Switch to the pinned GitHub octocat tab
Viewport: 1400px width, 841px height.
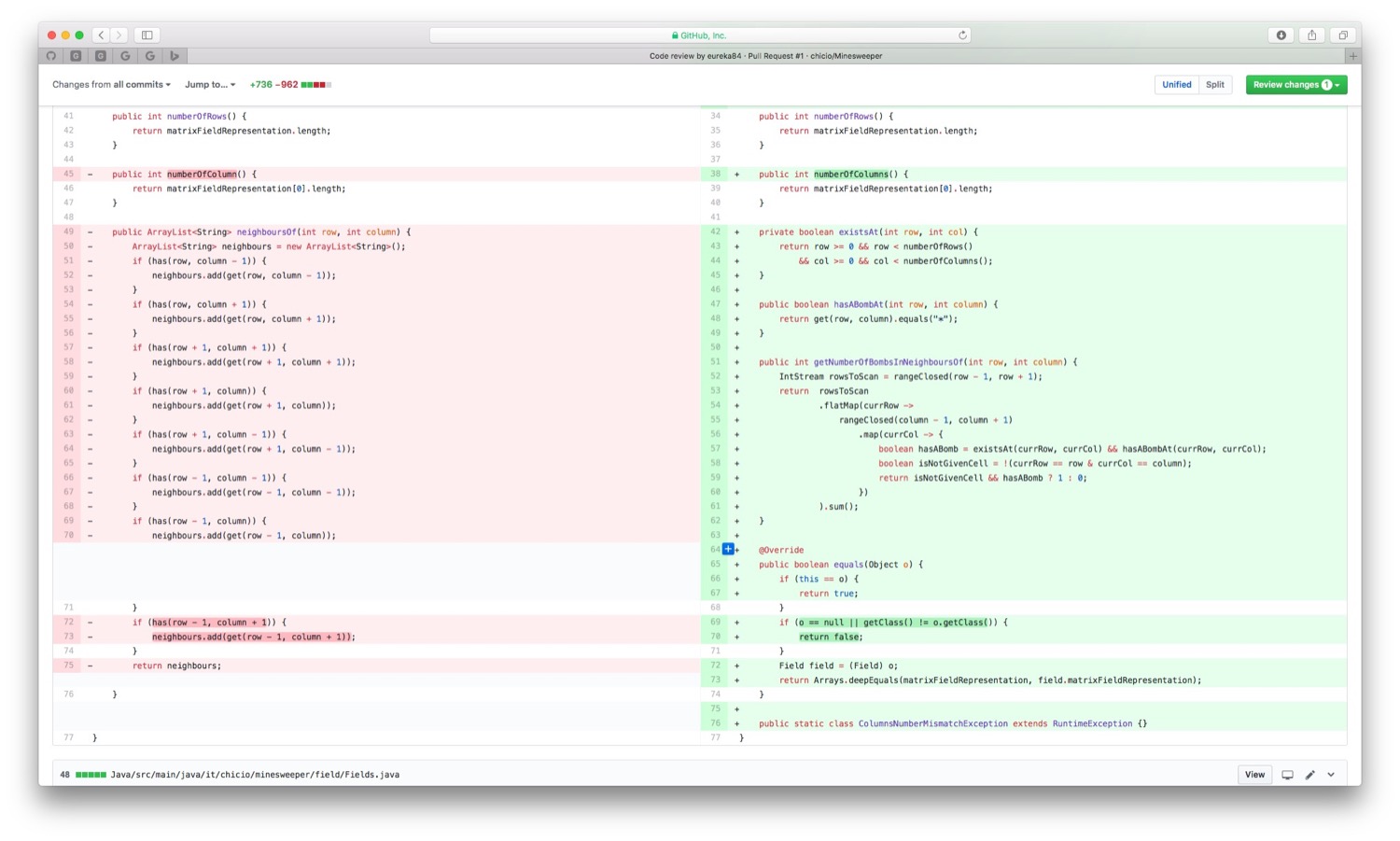pos(51,56)
